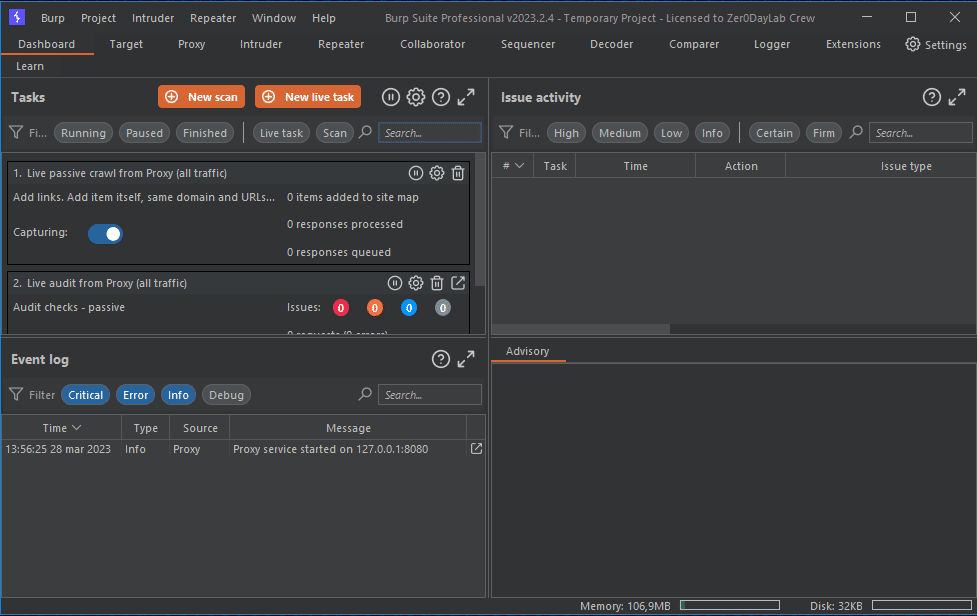Open the live audit task in new window
This screenshot has width=977, height=616.
[458, 283]
